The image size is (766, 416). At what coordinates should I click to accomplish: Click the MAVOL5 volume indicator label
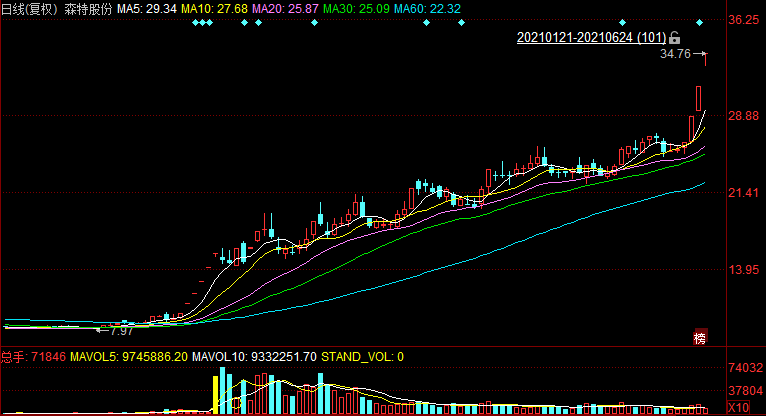click(128, 356)
